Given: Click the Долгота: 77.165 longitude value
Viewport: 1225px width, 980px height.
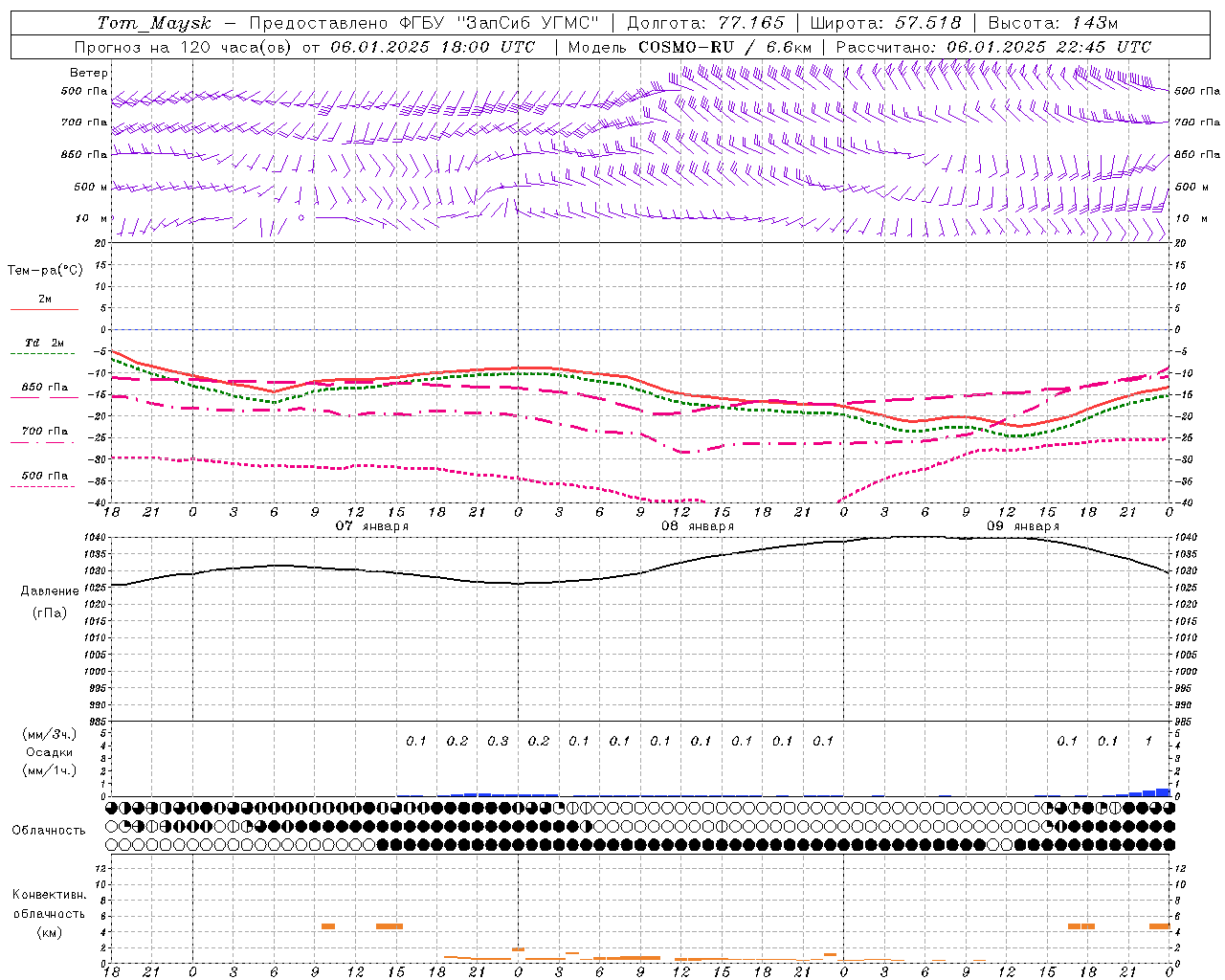Looking at the screenshot, I should [x=705, y=23].
